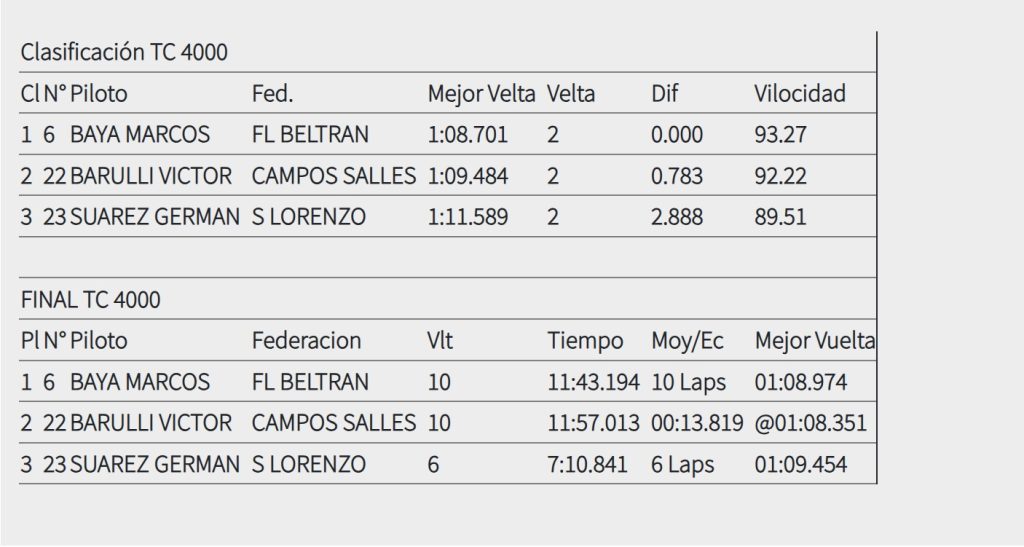The width and height of the screenshot is (1024, 547).
Task: Select the gap value 00:13.819
Action: pyautogui.click(x=697, y=424)
